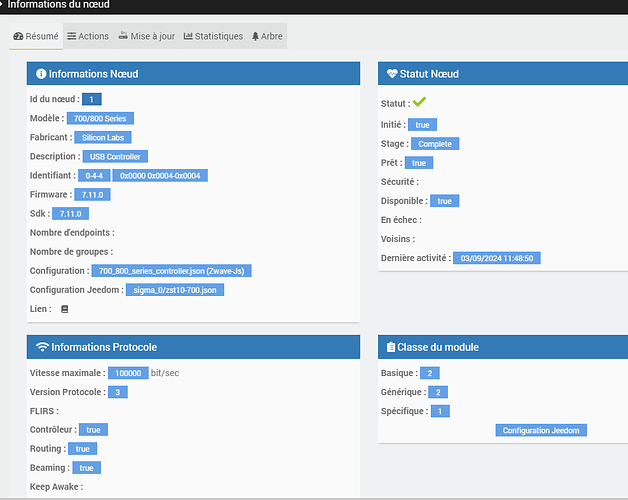Click the Sdk "7.11.0" badge
The width and height of the screenshot is (628, 500).
coord(70,214)
